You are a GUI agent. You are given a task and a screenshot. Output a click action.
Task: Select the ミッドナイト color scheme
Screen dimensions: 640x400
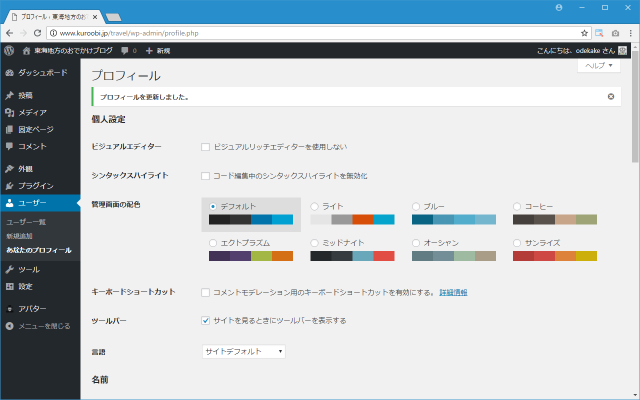(314, 243)
